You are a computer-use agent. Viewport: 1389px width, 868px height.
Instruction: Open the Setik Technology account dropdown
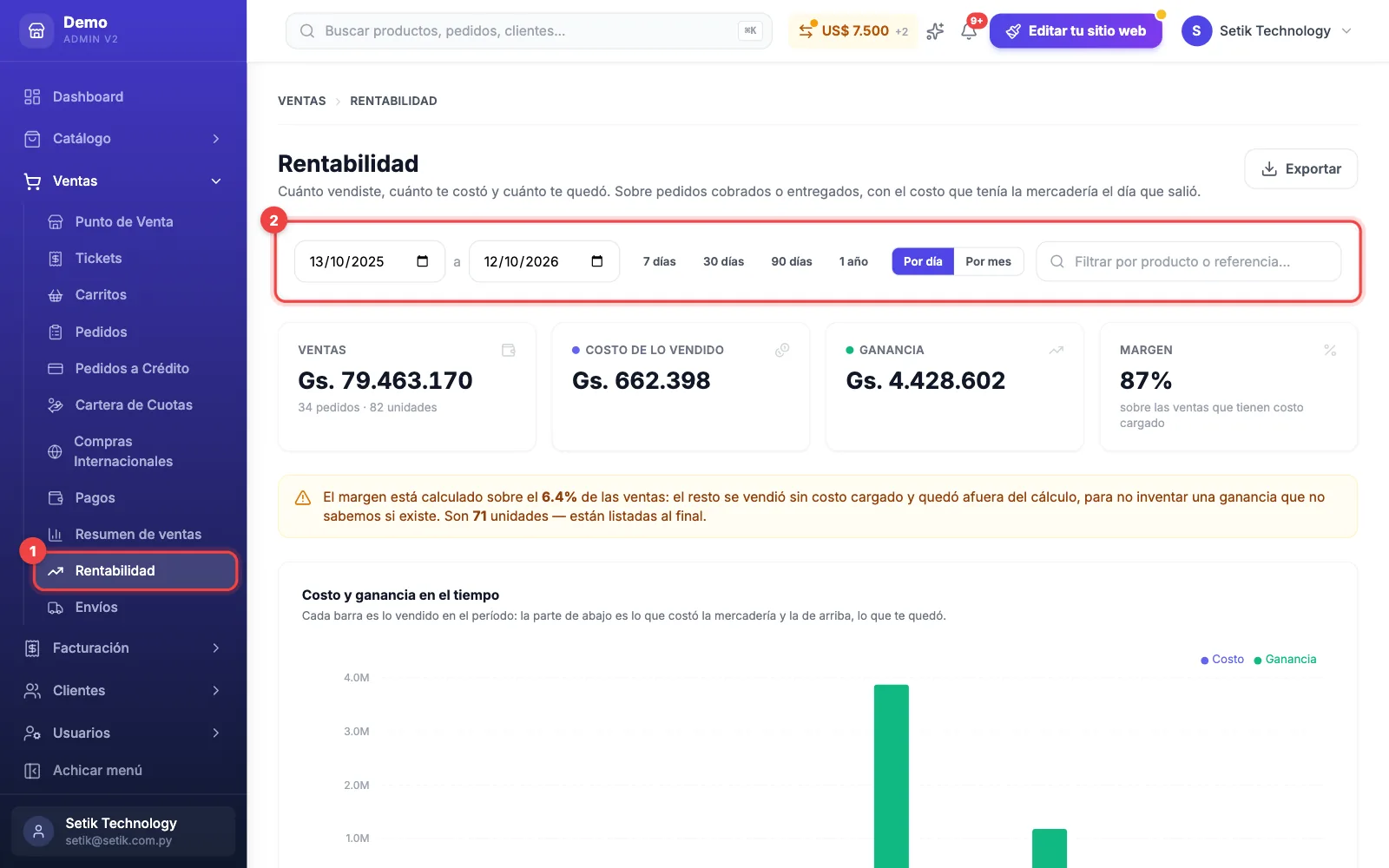(x=1267, y=31)
